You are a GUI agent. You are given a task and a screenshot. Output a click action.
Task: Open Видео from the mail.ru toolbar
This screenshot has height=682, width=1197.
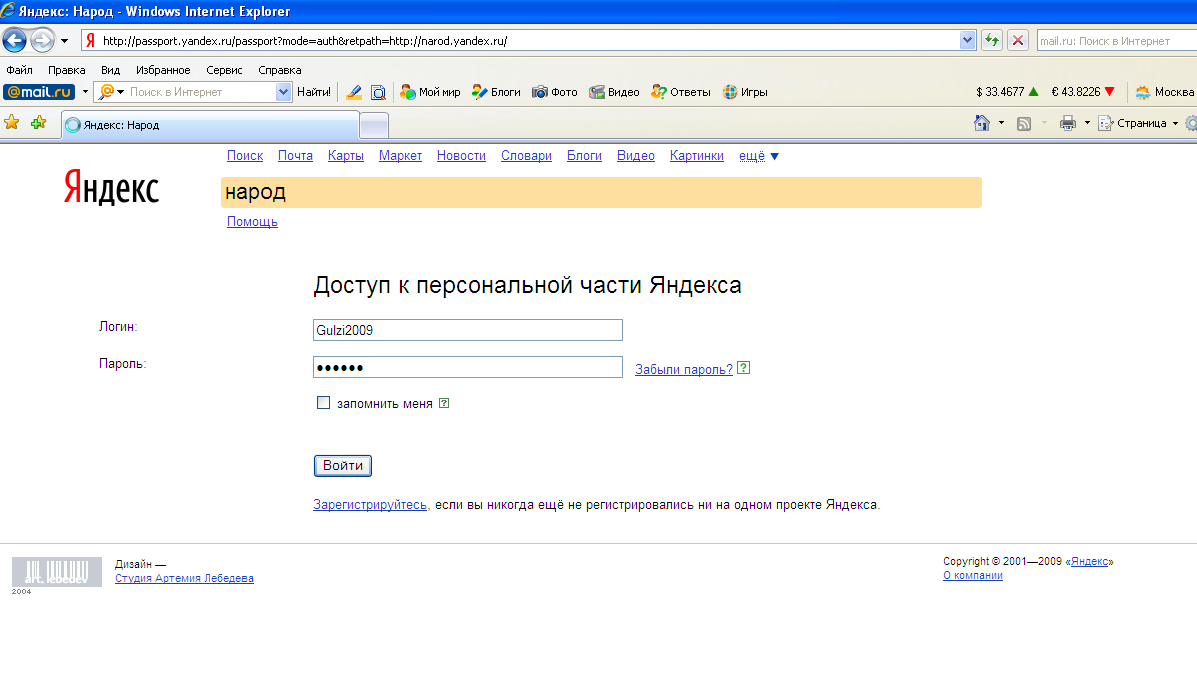(614, 92)
